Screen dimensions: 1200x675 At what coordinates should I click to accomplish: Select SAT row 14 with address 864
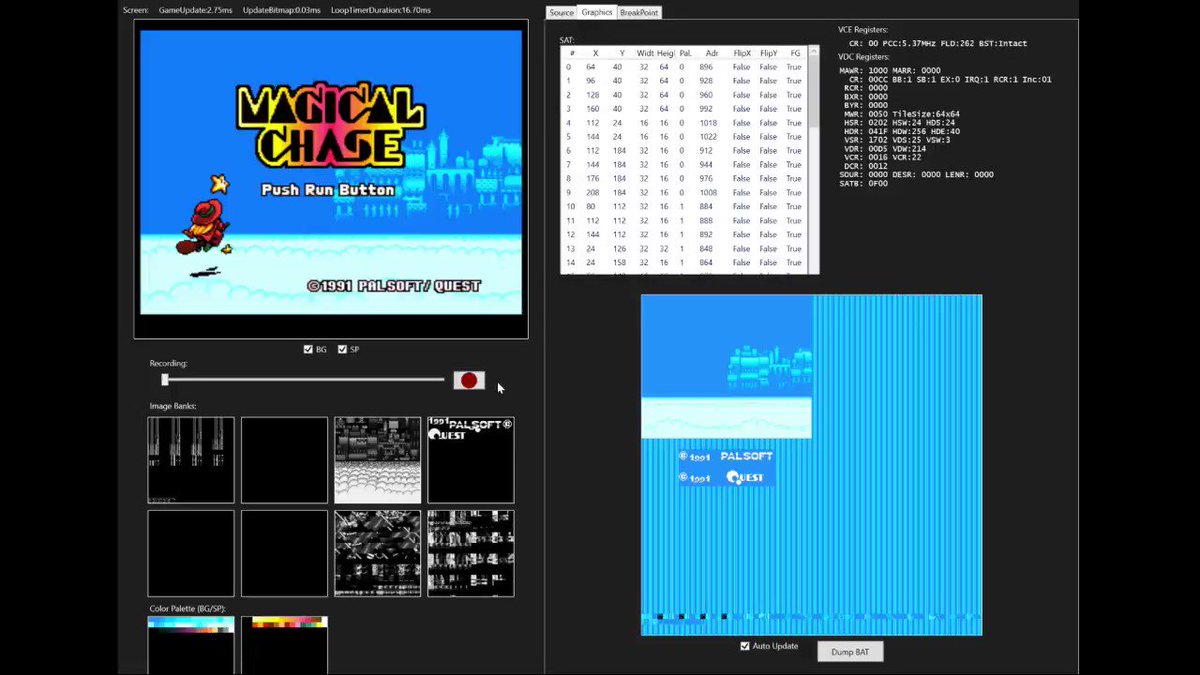685,263
